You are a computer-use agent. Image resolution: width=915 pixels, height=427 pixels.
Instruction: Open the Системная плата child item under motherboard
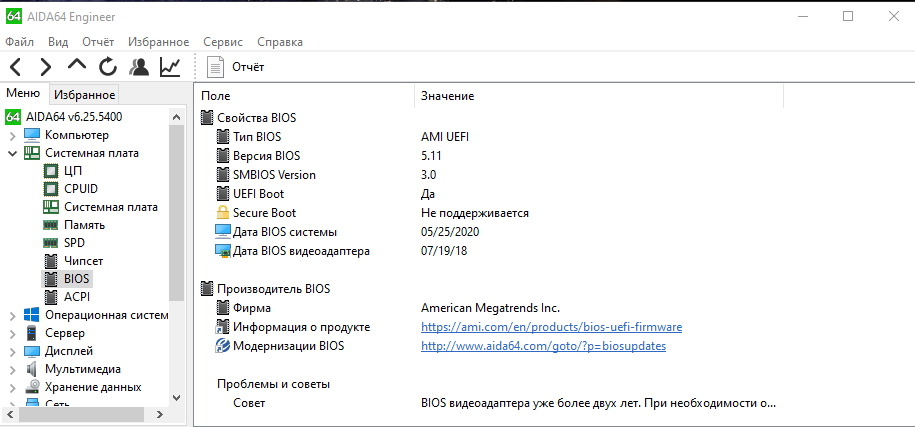(111, 207)
